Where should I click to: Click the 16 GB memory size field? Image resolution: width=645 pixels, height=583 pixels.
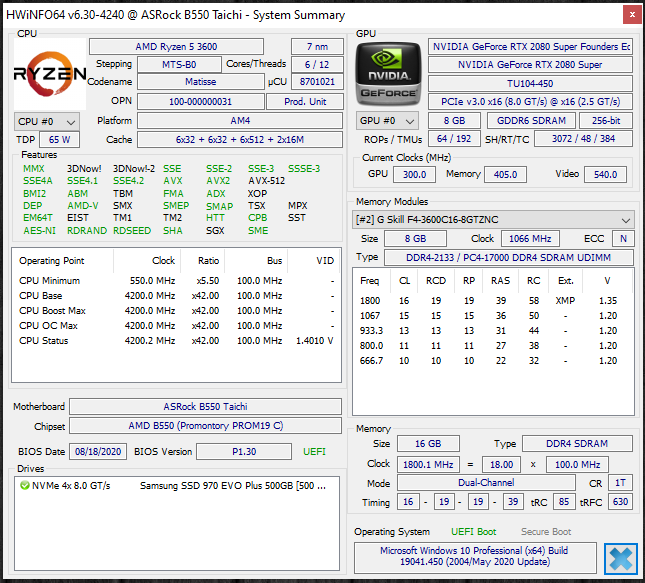pyautogui.click(x=428, y=444)
